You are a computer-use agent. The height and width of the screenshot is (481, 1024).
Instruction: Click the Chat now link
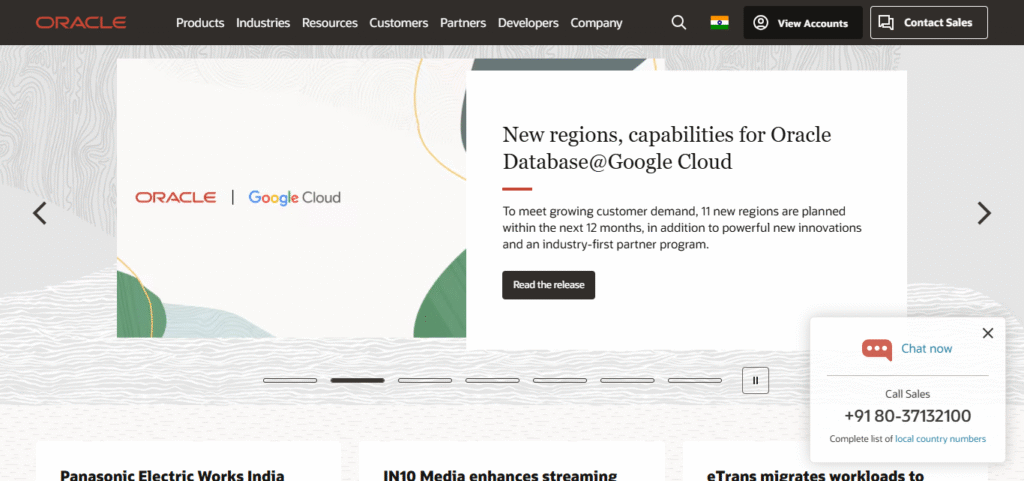(x=927, y=349)
